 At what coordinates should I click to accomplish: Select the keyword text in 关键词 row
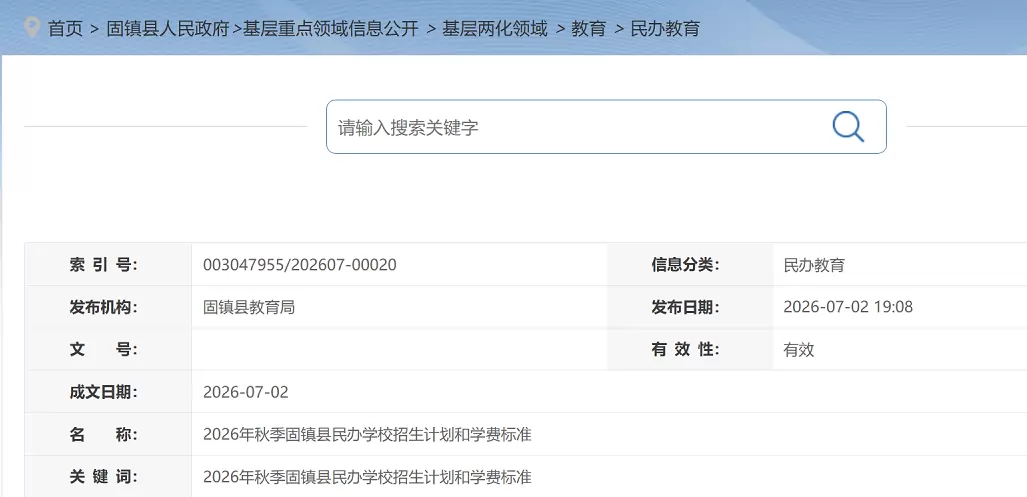pyautogui.click(x=367, y=477)
